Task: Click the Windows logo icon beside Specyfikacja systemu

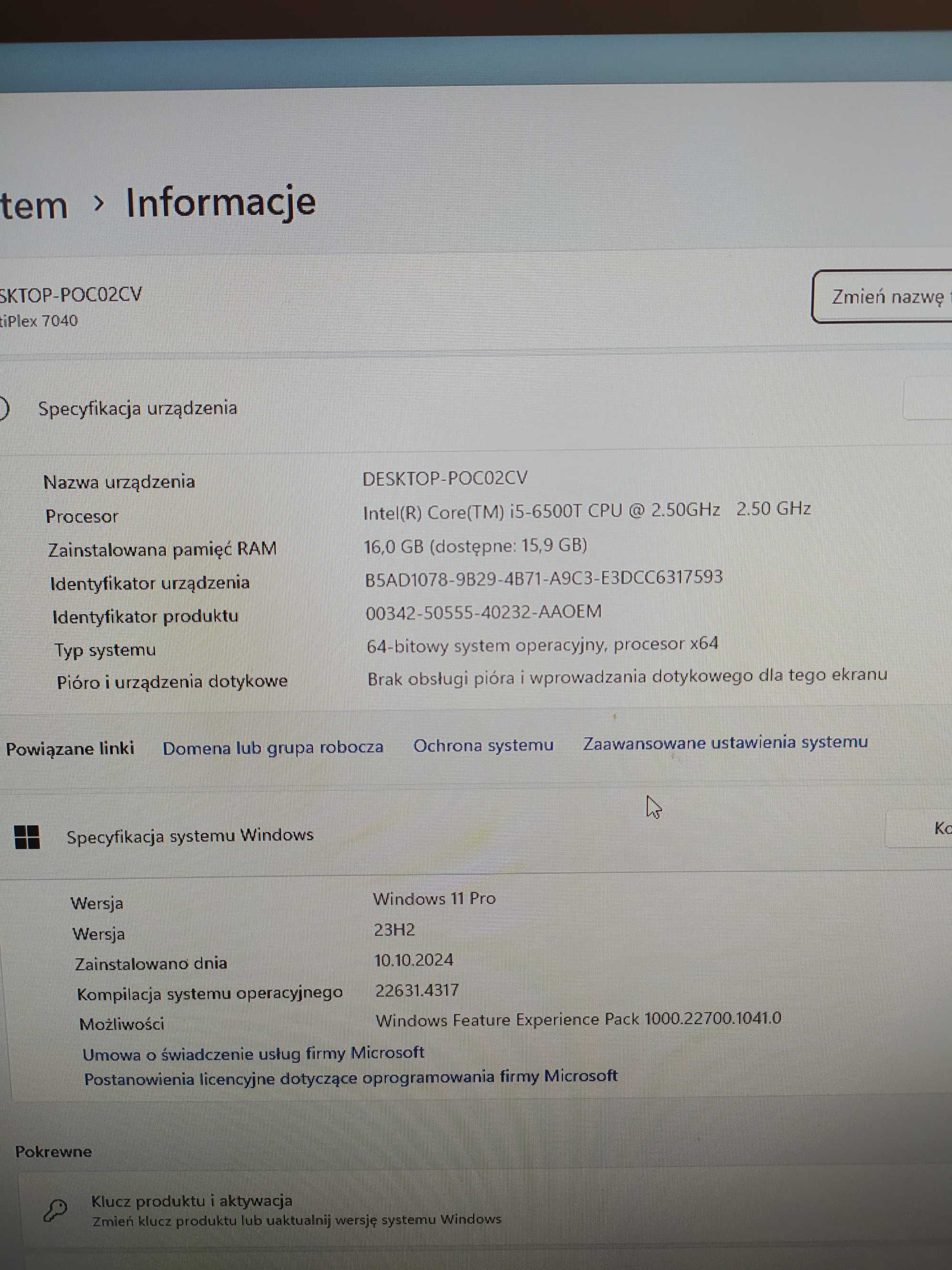Action: pos(26,837)
